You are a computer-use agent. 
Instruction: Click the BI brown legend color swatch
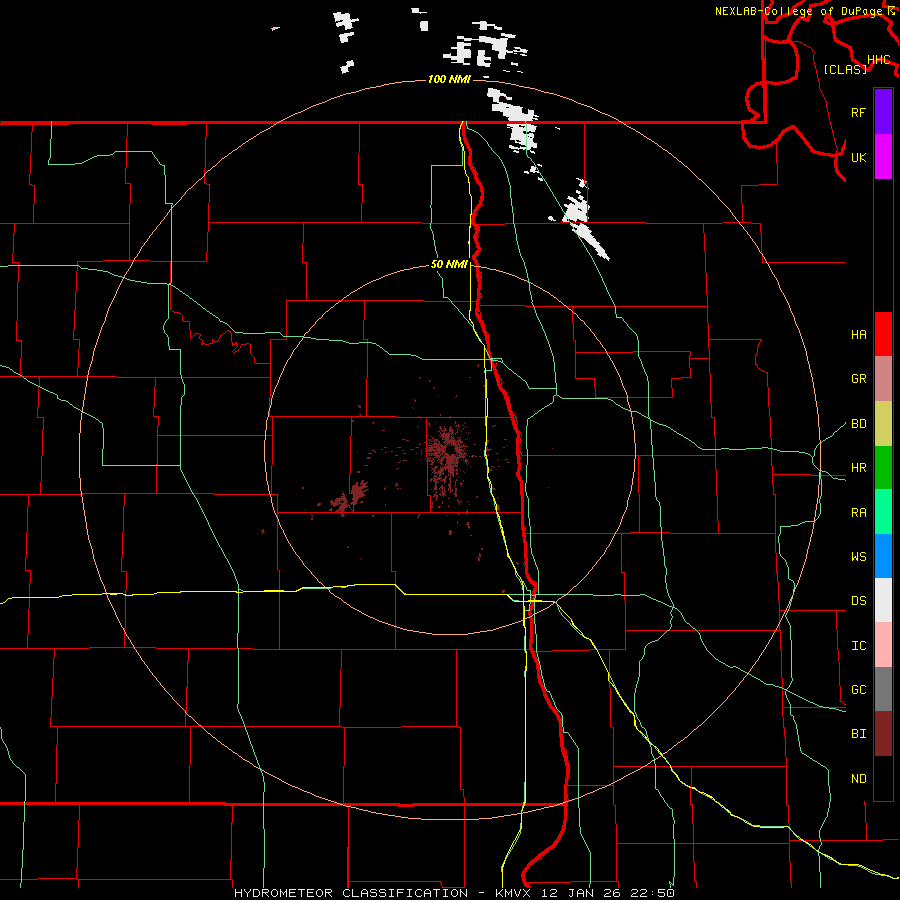click(883, 734)
